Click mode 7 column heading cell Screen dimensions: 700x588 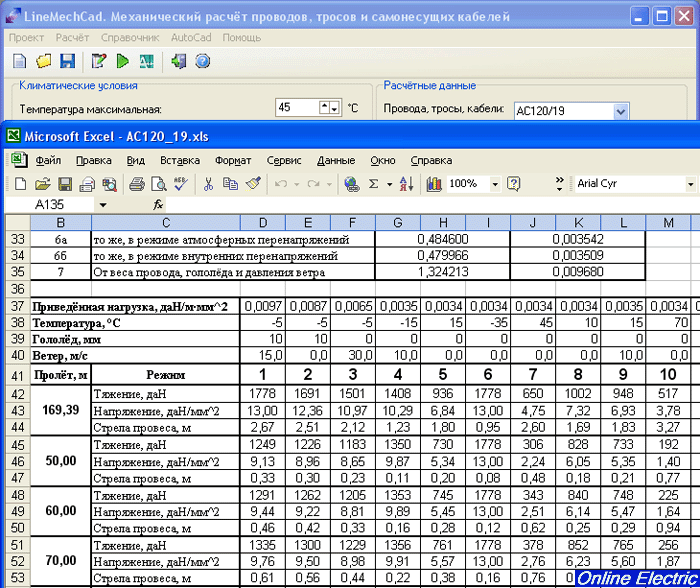pos(533,375)
